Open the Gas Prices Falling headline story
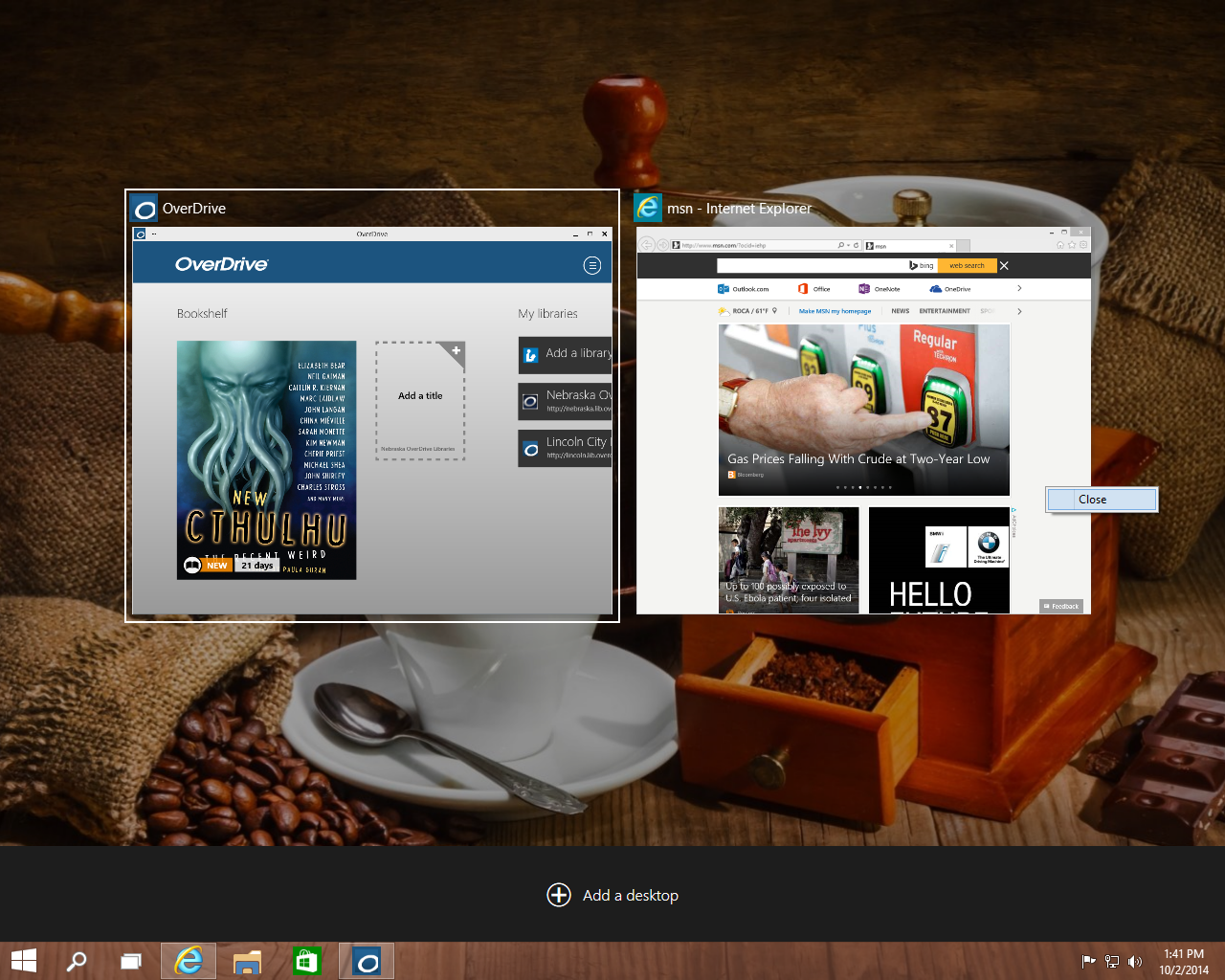Image resolution: width=1225 pixels, height=980 pixels. tap(864, 411)
